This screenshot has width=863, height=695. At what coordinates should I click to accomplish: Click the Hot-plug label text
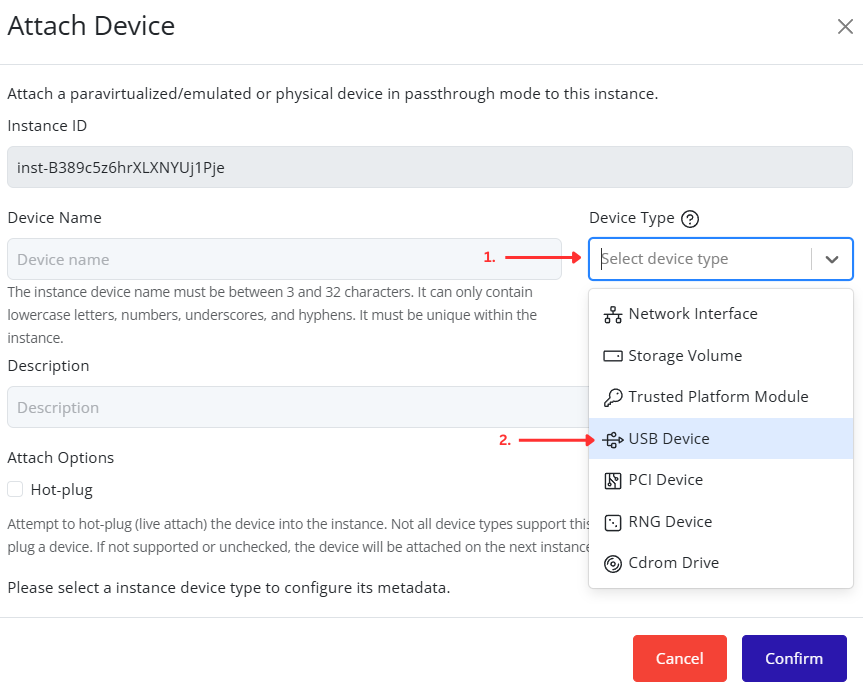(62, 490)
